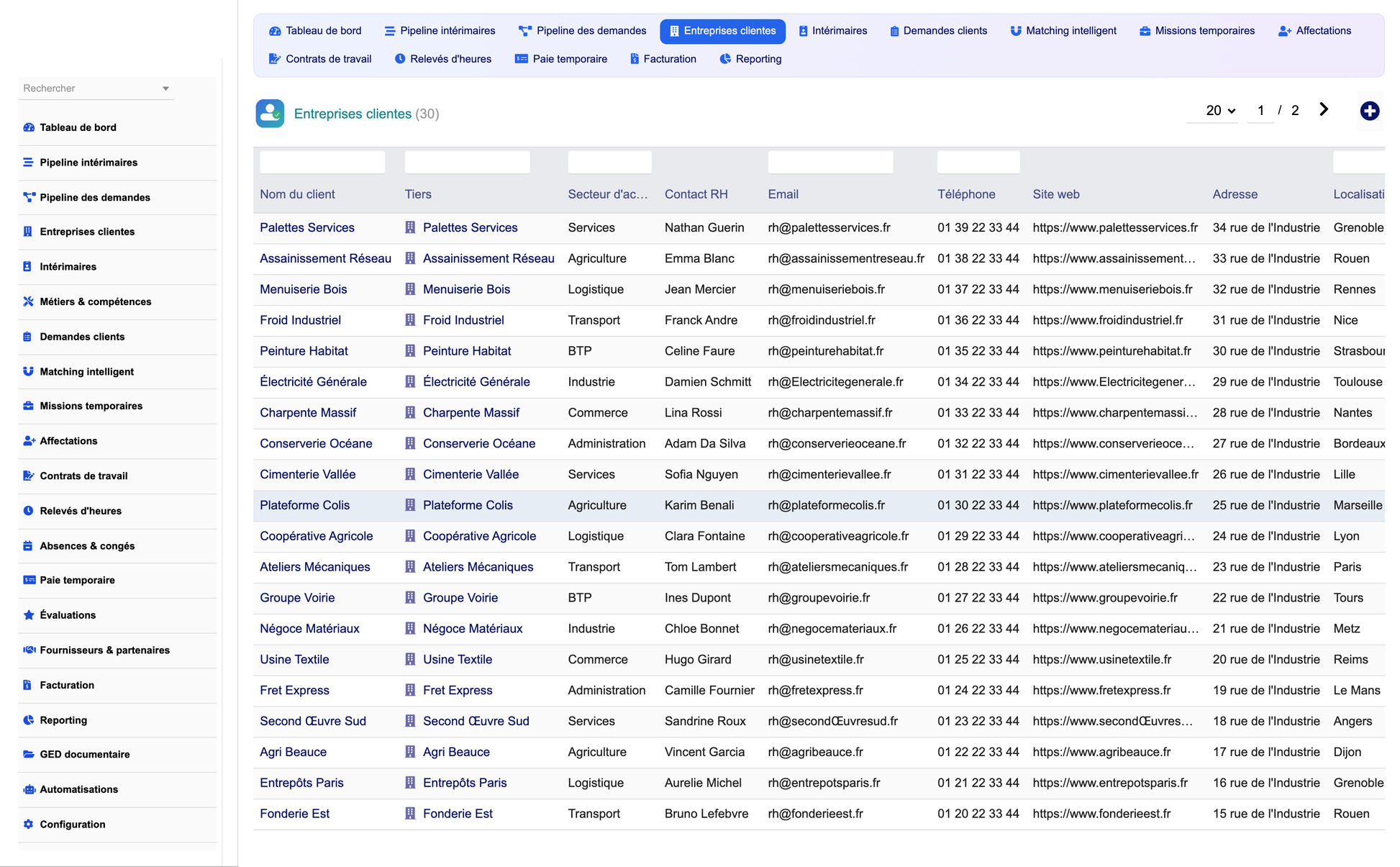Open Fonderie Est client name link
The width and height of the screenshot is (1400, 867).
(x=294, y=814)
